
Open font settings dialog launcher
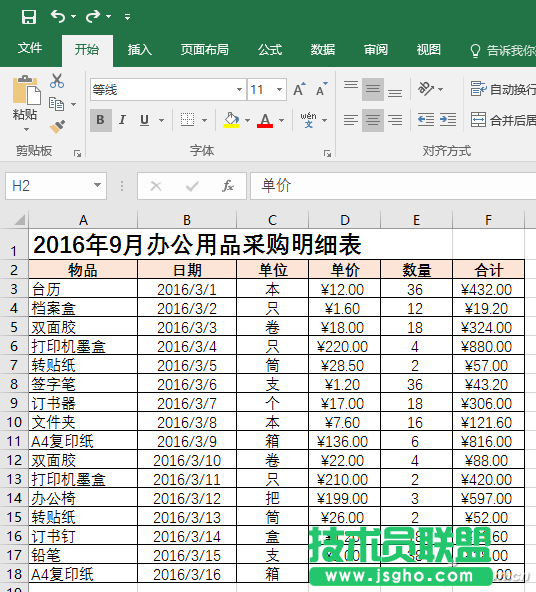tap(327, 153)
